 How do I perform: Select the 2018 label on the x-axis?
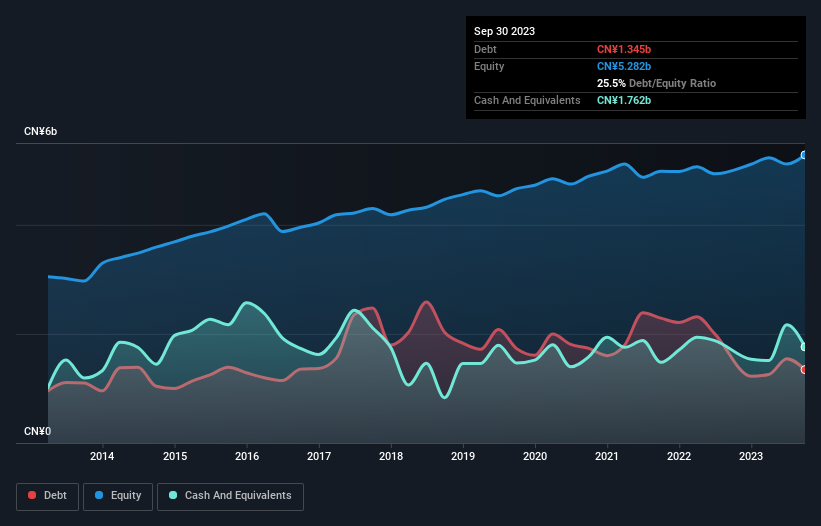tap(391, 457)
